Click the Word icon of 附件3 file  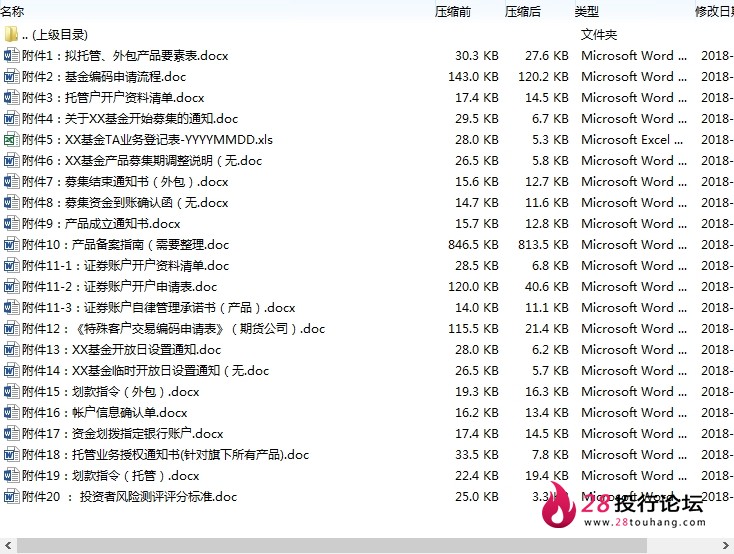[x=11, y=97]
